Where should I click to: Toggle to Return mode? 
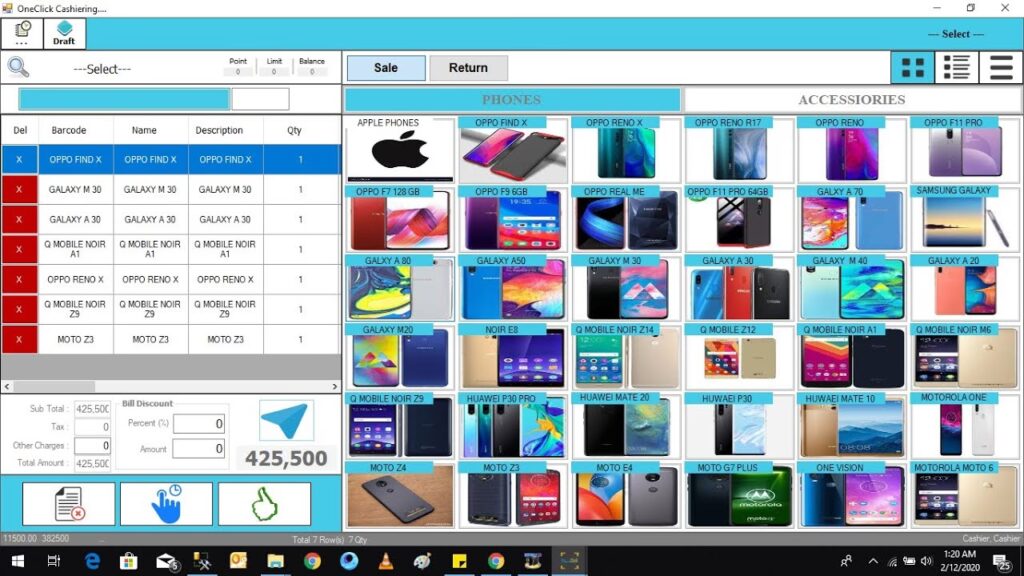pos(468,68)
